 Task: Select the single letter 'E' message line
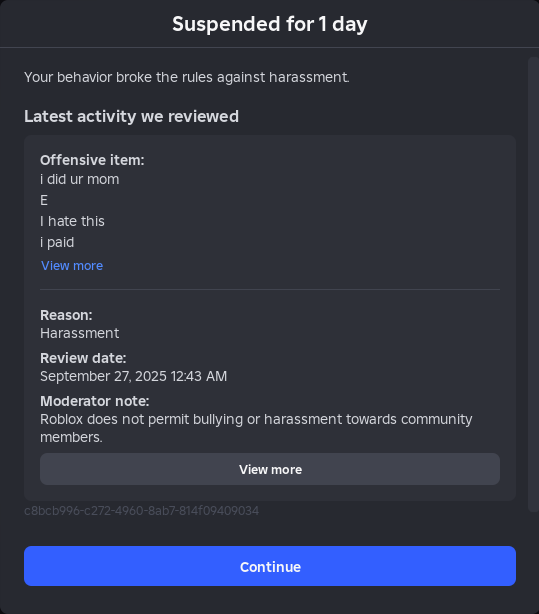pyautogui.click(x=44, y=200)
